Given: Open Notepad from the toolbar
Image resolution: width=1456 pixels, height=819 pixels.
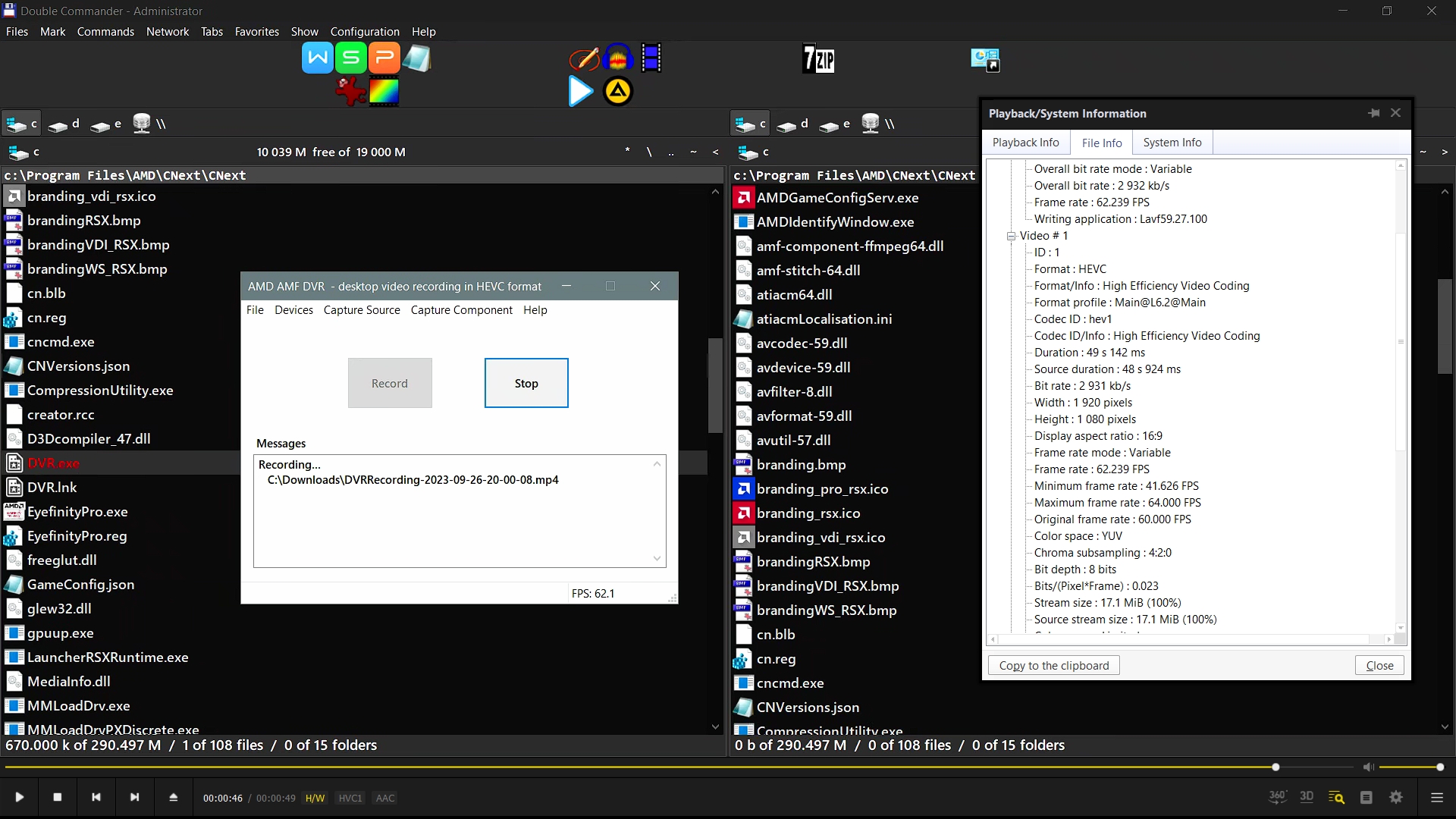Looking at the screenshot, I should [416, 57].
